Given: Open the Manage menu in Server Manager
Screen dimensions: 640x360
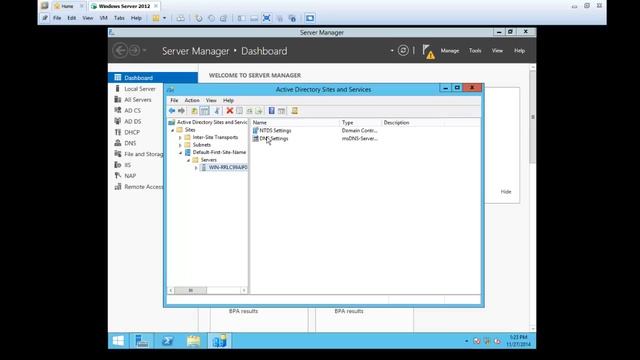Looking at the screenshot, I should [x=449, y=51].
